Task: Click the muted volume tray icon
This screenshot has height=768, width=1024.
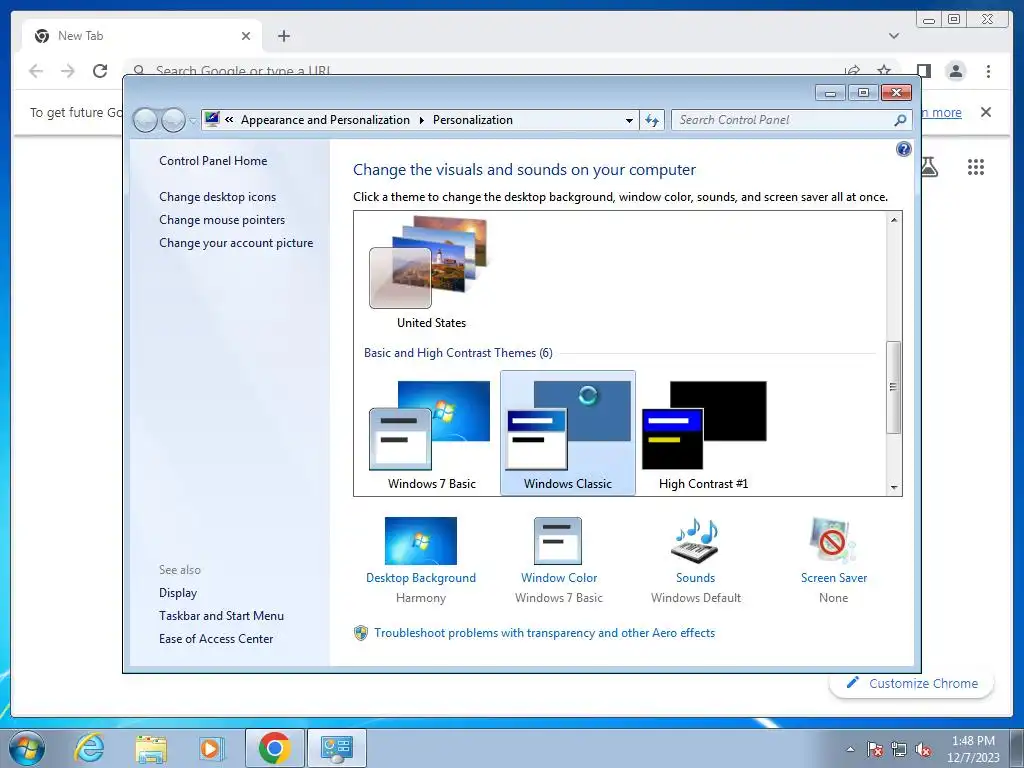Action: tap(923, 749)
